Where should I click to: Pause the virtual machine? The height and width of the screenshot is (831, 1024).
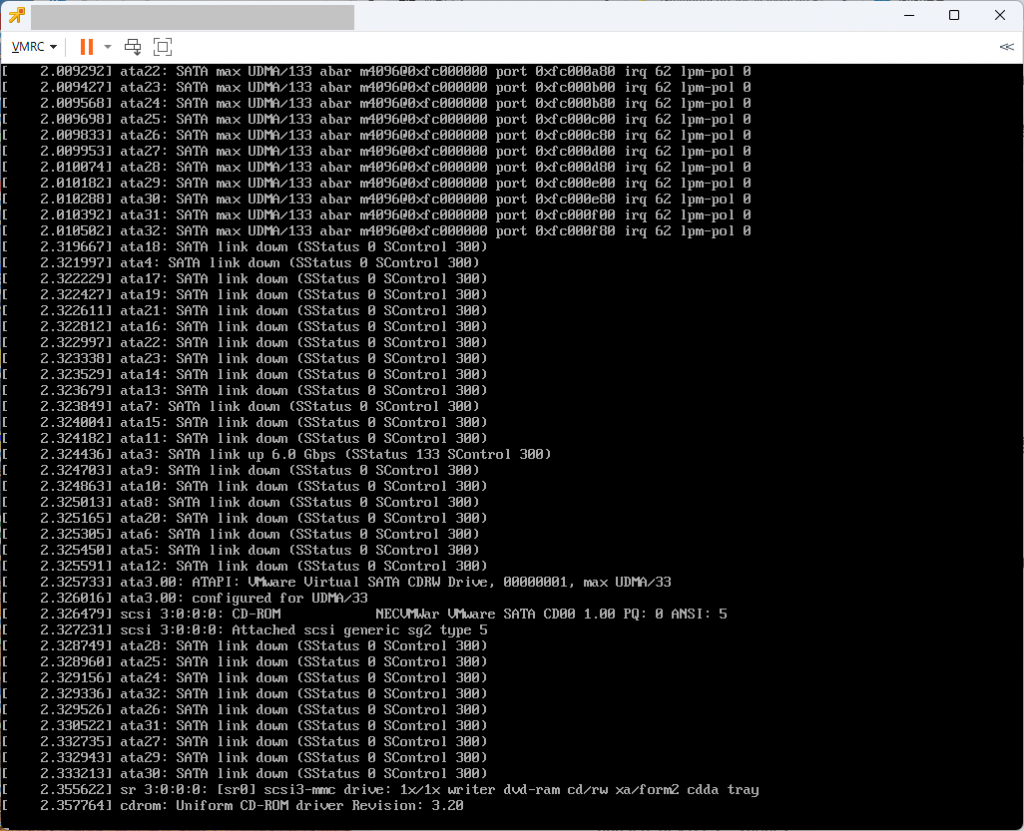[x=87, y=47]
